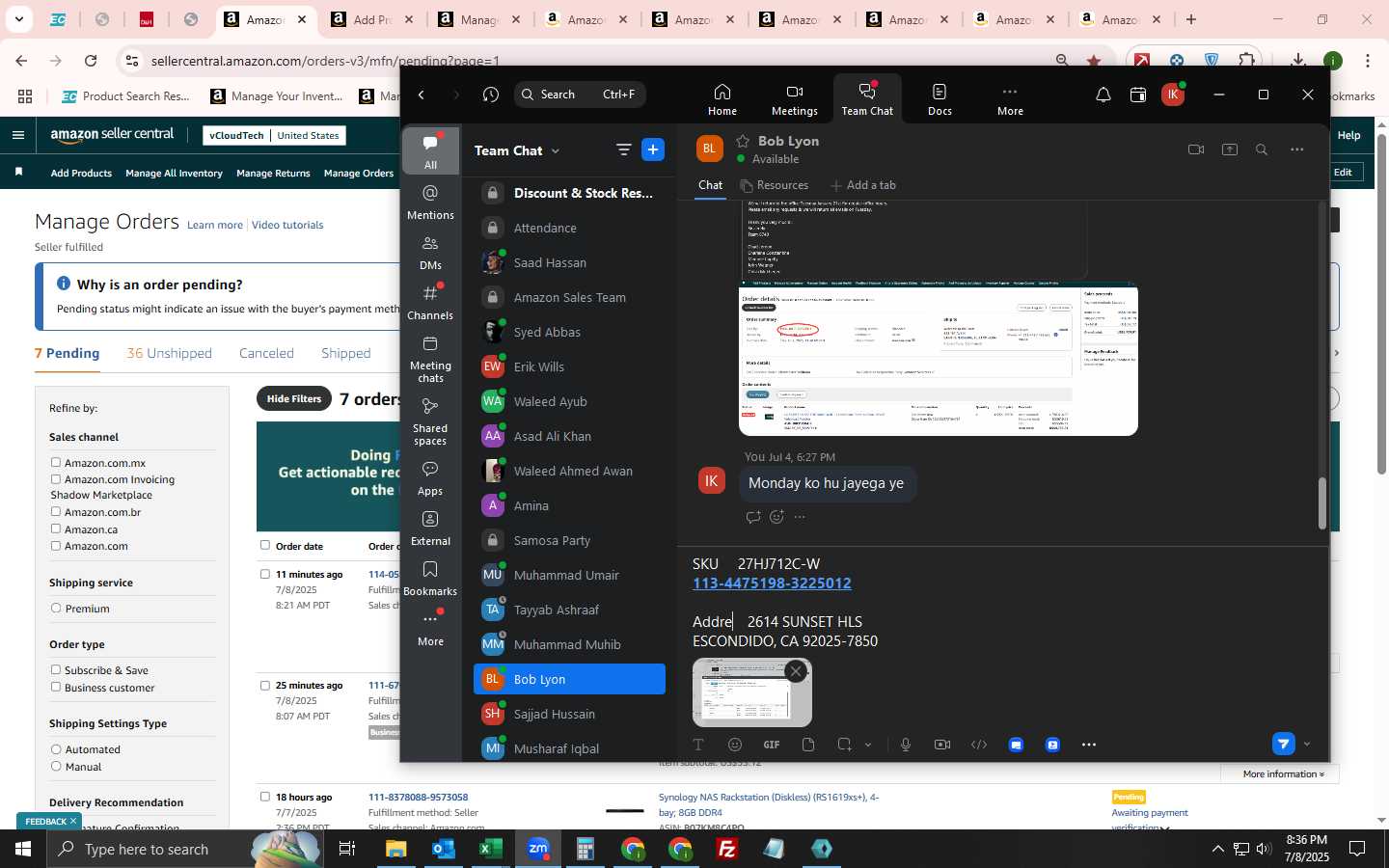Click the Zoom chat scrollbar

pyautogui.click(x=1321, y=503)
